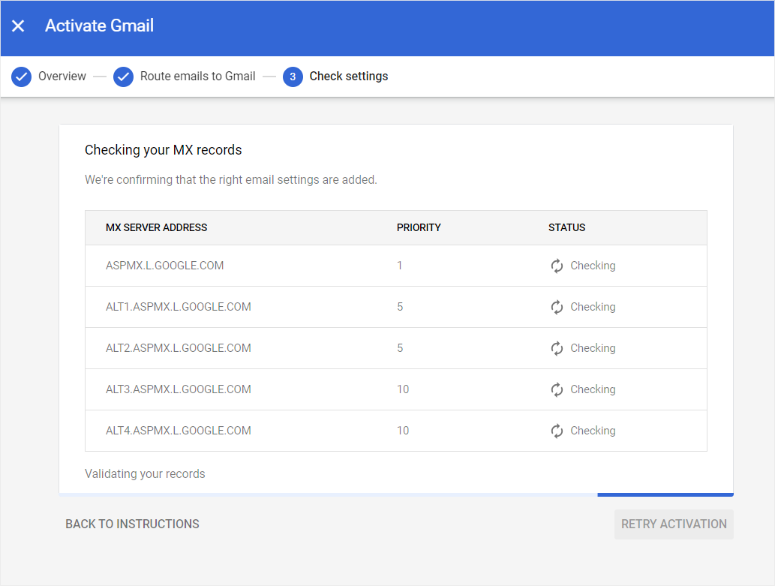Image resolution: width=775 pixels, height=586 pixels.
Task: Click the Checking your MX records heading
Action: (x=163, y=150)
